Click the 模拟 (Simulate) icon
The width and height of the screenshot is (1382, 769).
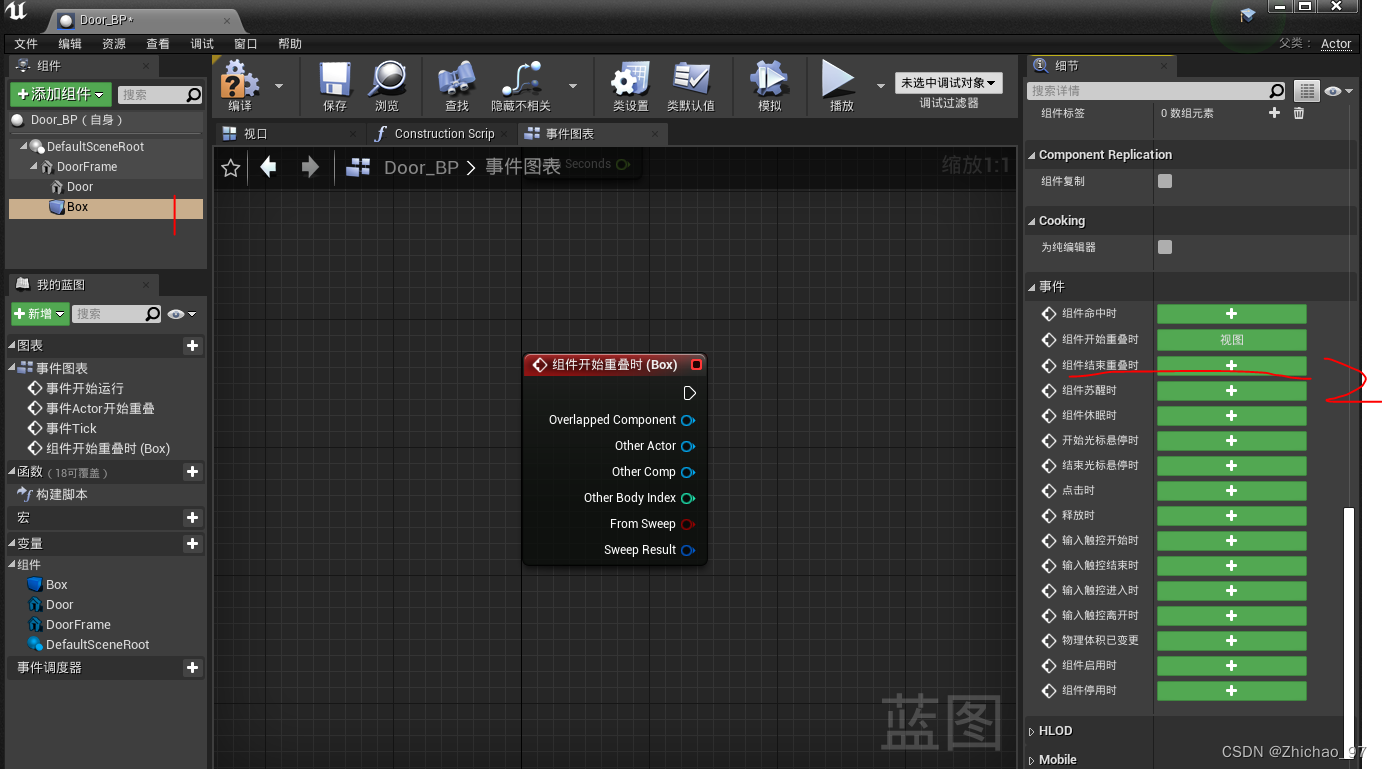coord(769,80)
